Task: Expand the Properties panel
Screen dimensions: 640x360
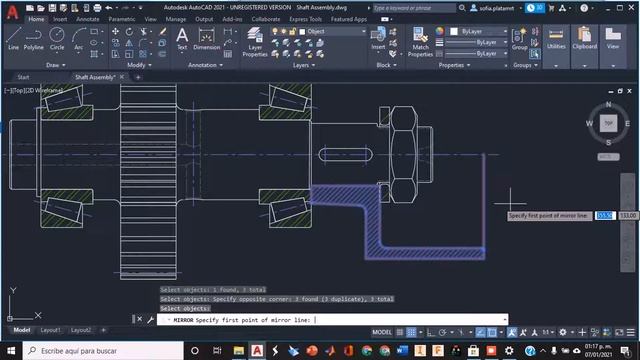Action: [x=454, y=65]
